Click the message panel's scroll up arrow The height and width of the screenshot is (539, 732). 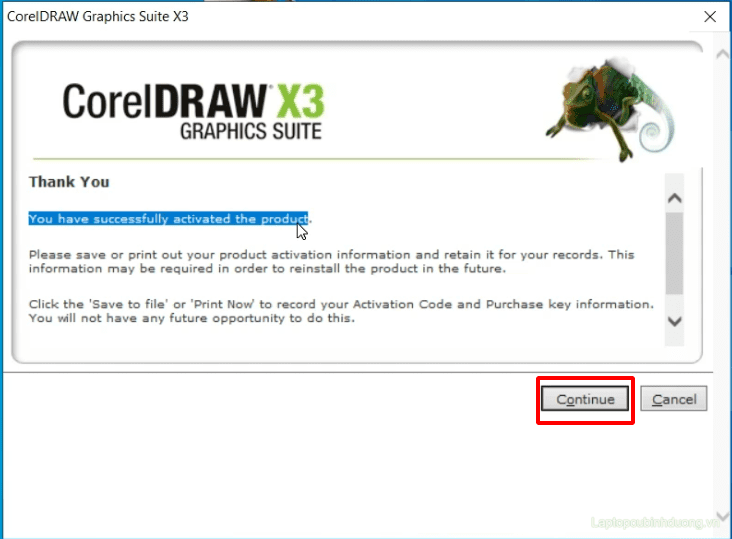pyautogui.click(x=675, y=198)
